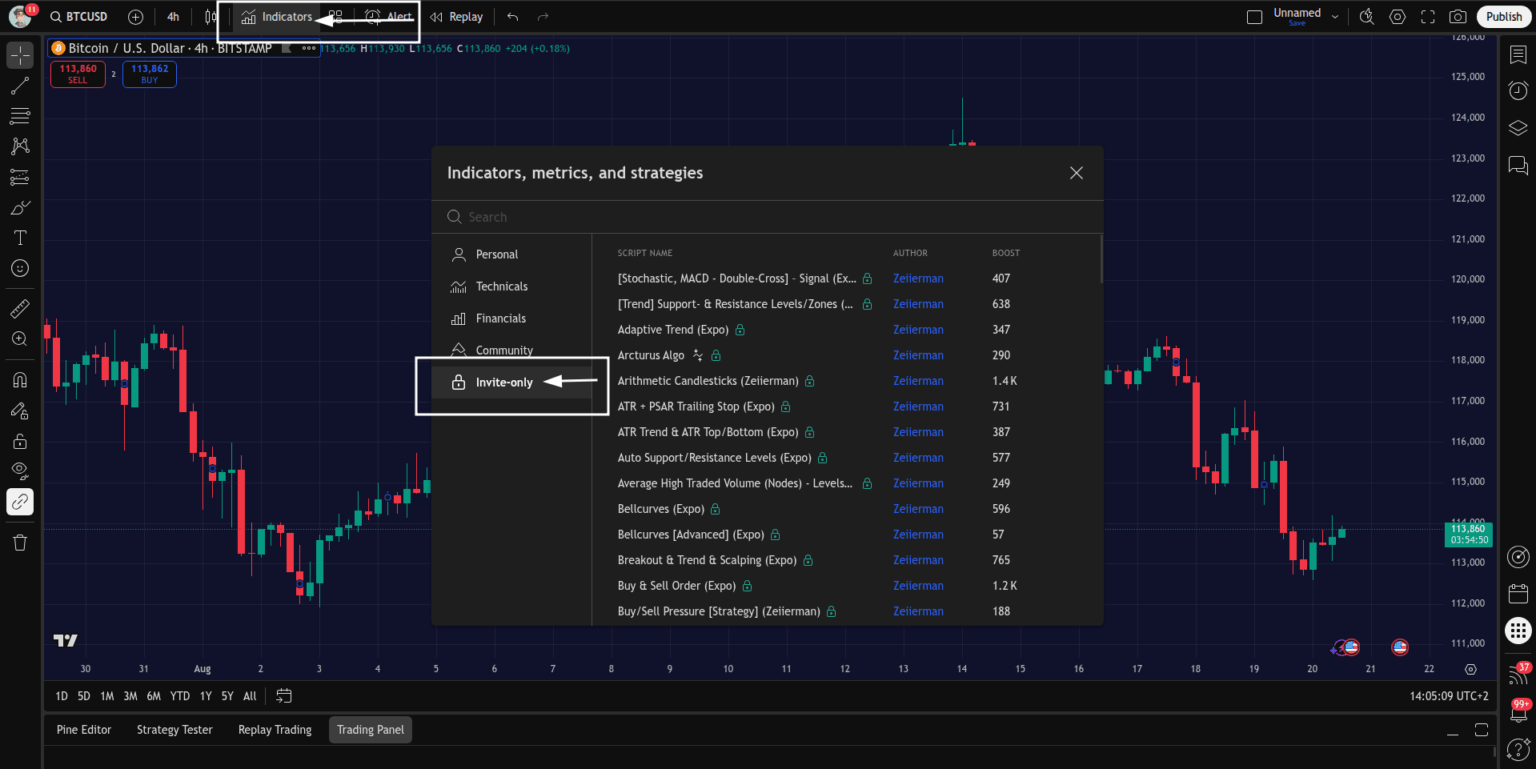
Task: Toggle the drawing sync link icon
Action: pyautogui.click(x=20, y=502)
